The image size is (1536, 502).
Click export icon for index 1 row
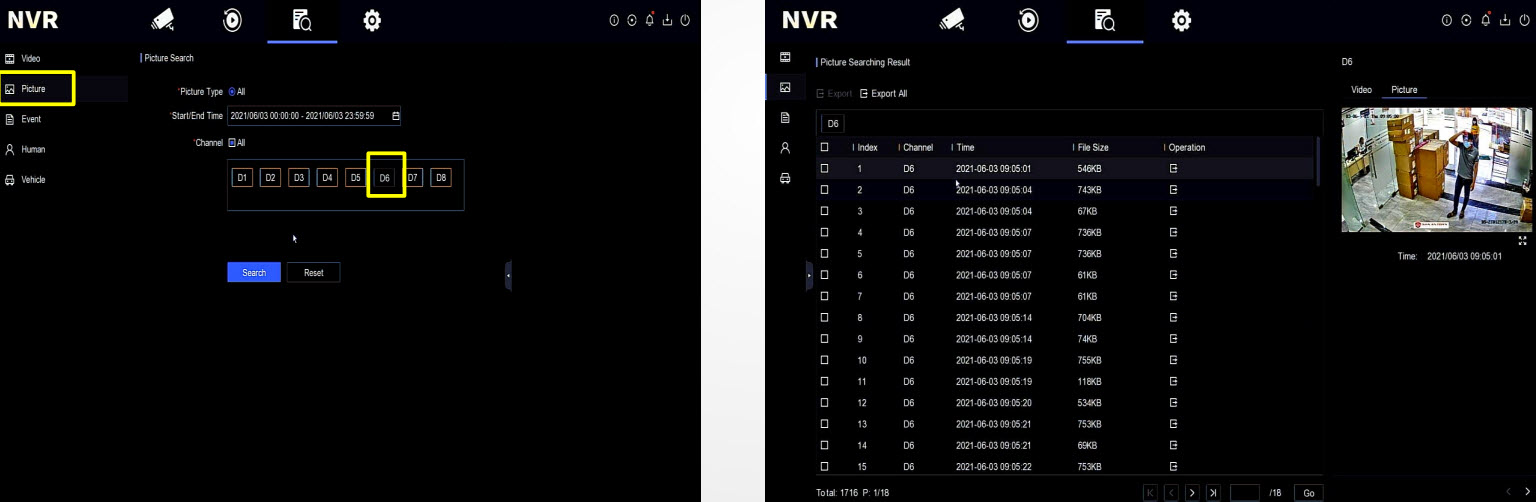pyautogui.click(x=1173, y=169)
